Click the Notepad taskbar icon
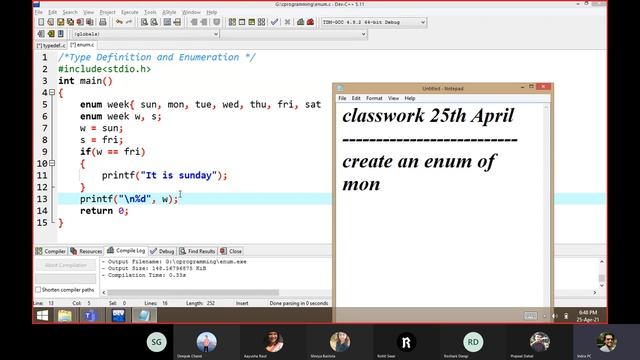Screen dimensions: 640x360 144,316
